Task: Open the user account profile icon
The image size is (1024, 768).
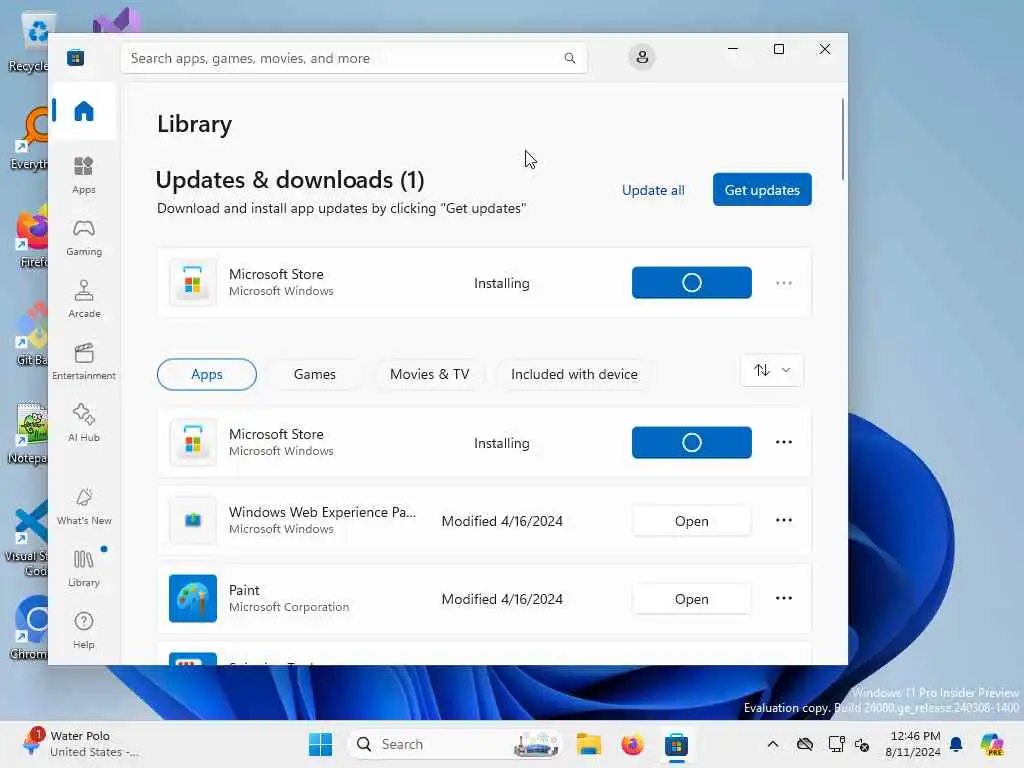Action: pos(642,57)
